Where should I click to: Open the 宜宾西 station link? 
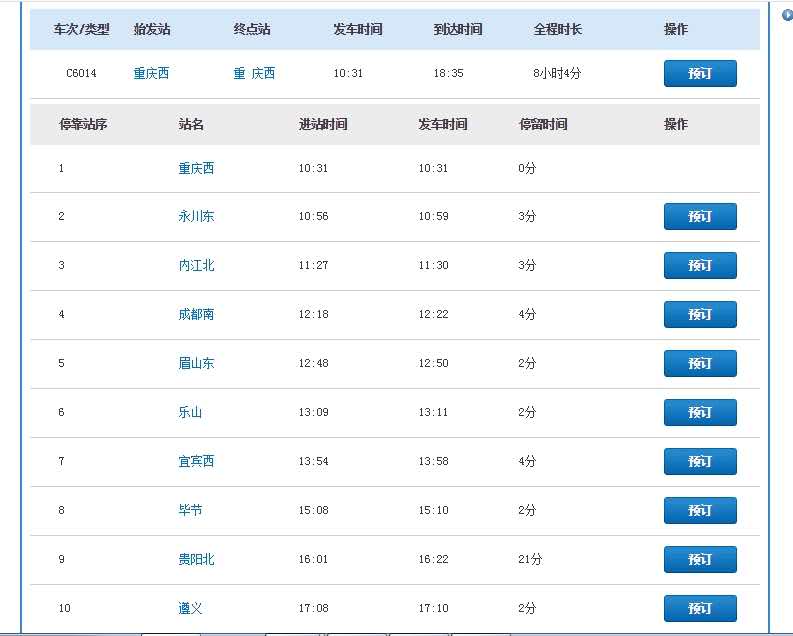(196, 461)
